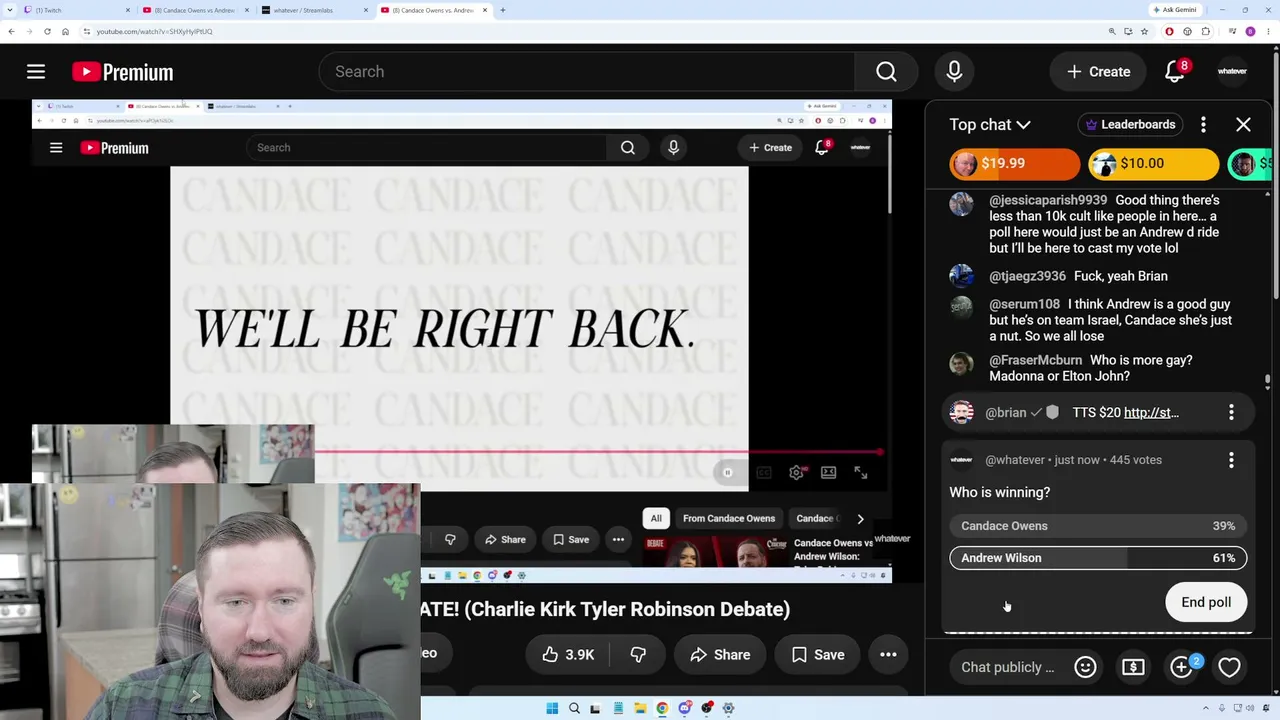Switch to Chrome in the taskbar
The image size is (1280, 720).
(662, 708)
